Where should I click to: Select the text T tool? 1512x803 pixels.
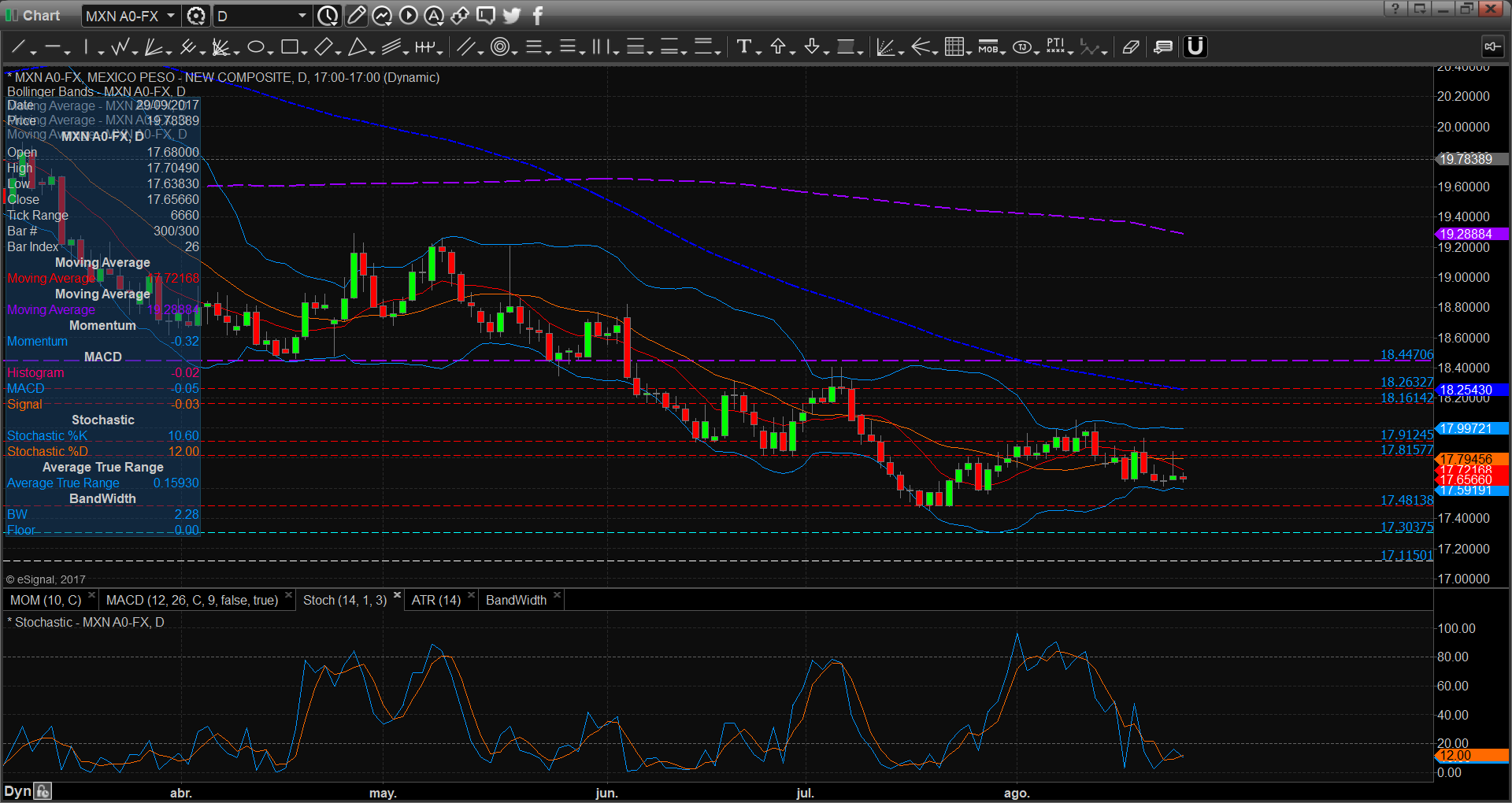[x=743, y=47]
